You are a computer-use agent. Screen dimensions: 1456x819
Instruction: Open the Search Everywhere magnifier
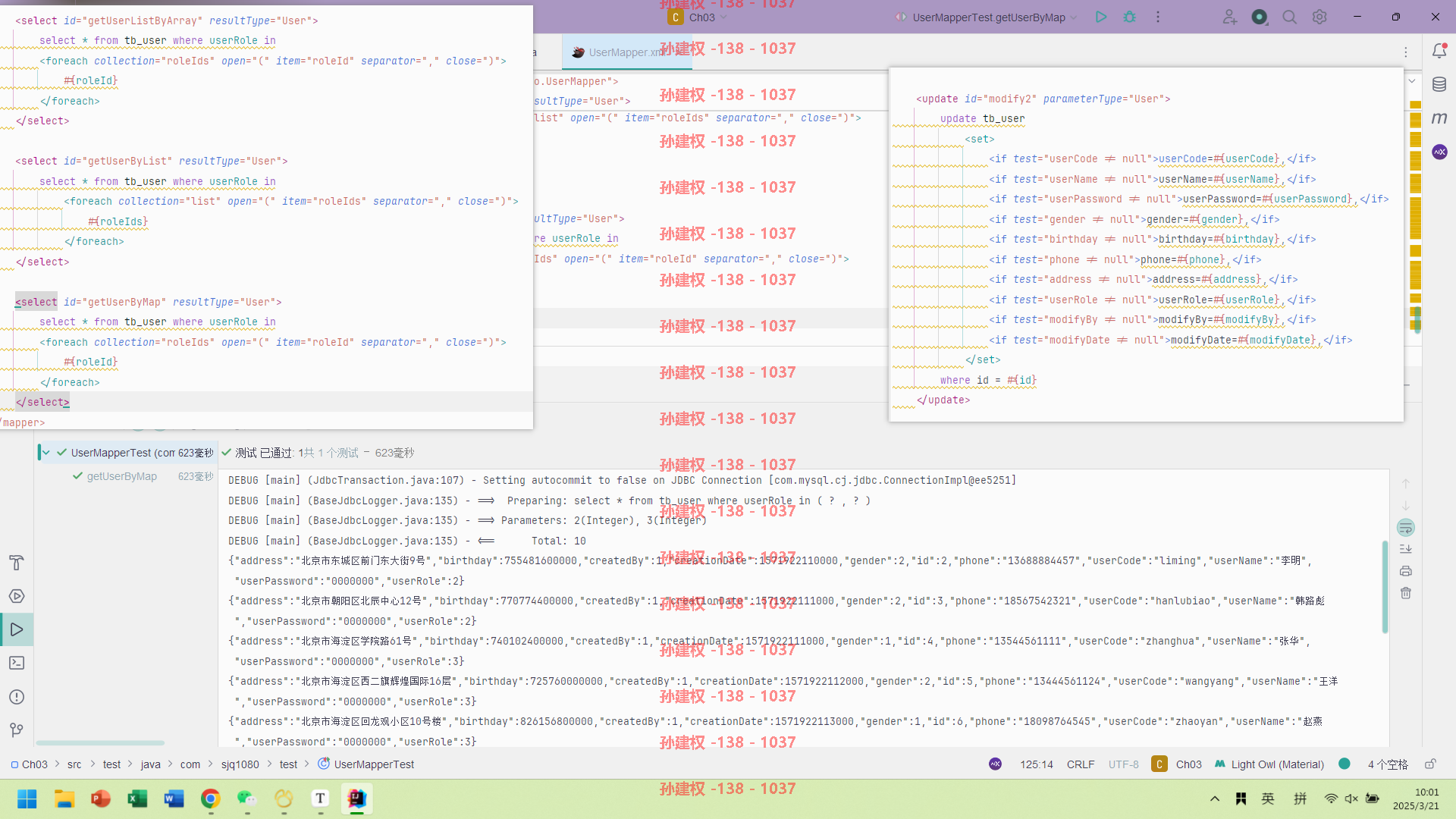pos(1289,17)
